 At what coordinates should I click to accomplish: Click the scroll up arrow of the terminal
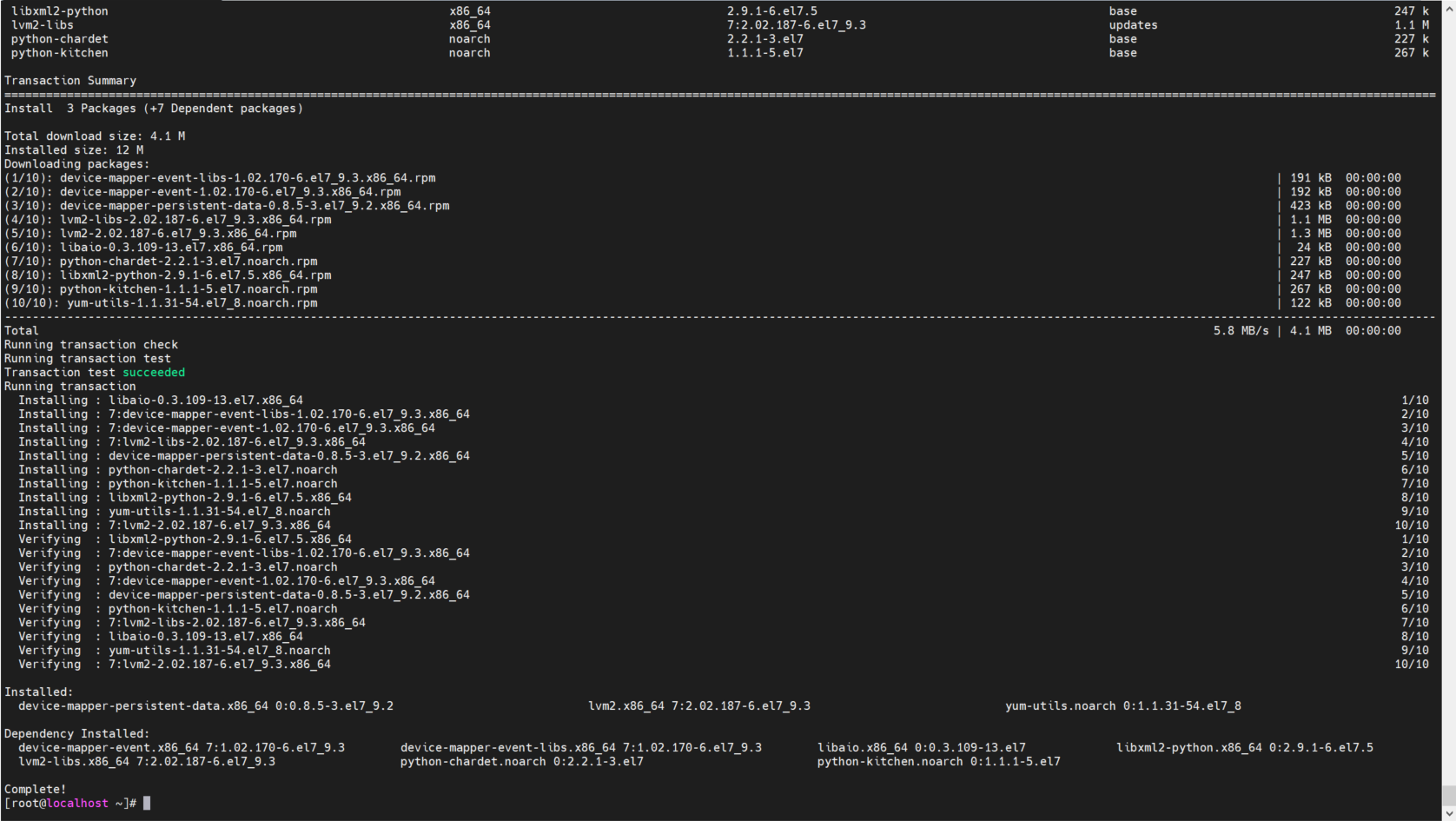tap(1448, 7)
